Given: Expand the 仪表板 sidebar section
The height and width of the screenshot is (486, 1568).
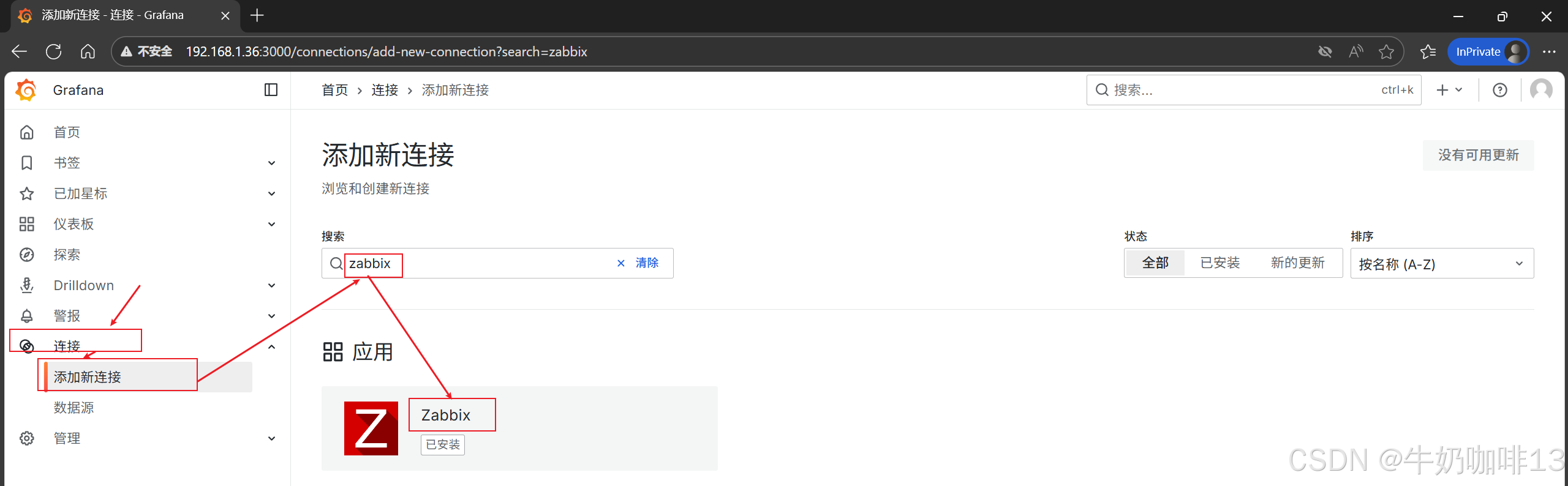Looking at the screenshot, I should (x=272, y=224).
